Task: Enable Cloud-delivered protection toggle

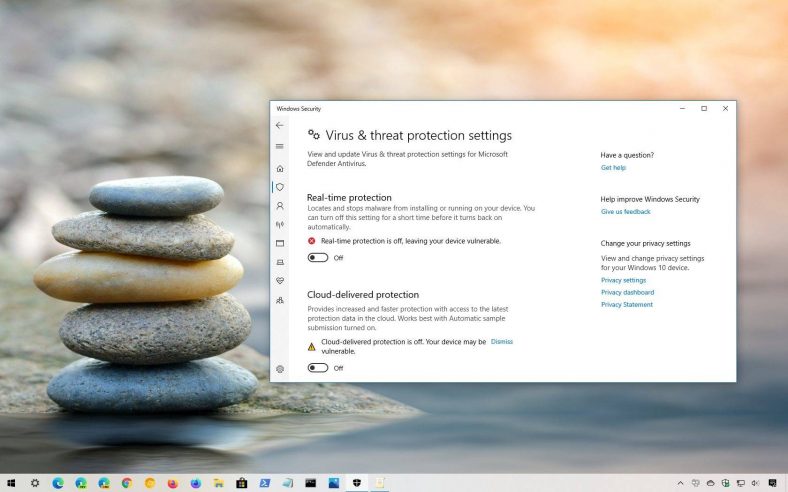Action: [x=318, y=368]
